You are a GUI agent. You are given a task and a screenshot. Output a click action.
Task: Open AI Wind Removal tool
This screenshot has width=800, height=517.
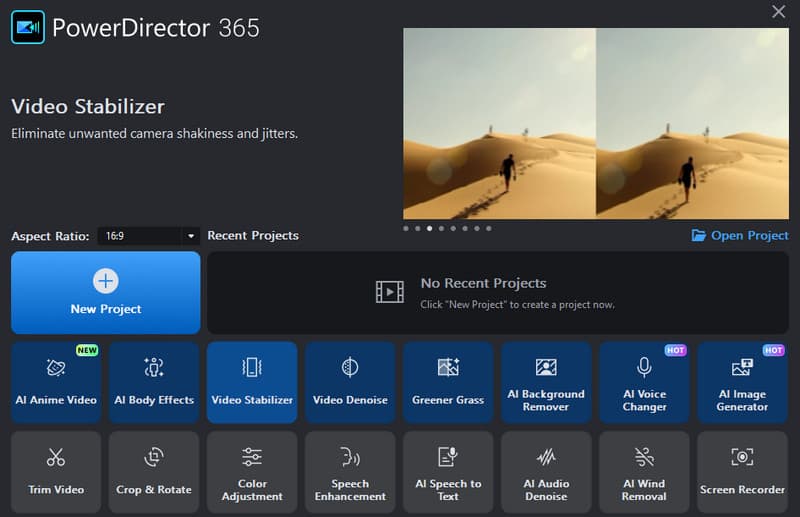coord(644,472)
